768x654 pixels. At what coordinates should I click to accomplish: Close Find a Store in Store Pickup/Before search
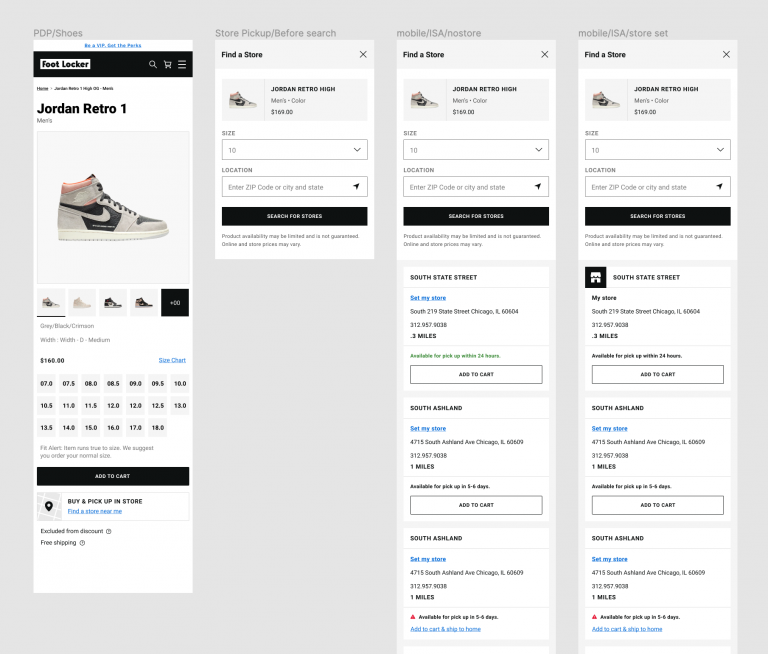pyautogui.click(x=363, y=54)
